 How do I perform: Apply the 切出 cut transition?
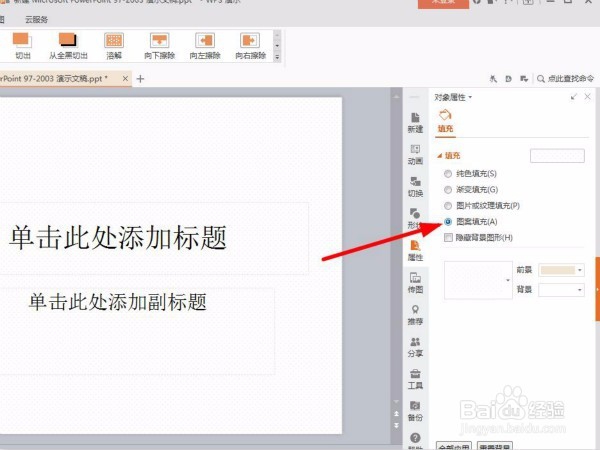click(x=22, y=46)
